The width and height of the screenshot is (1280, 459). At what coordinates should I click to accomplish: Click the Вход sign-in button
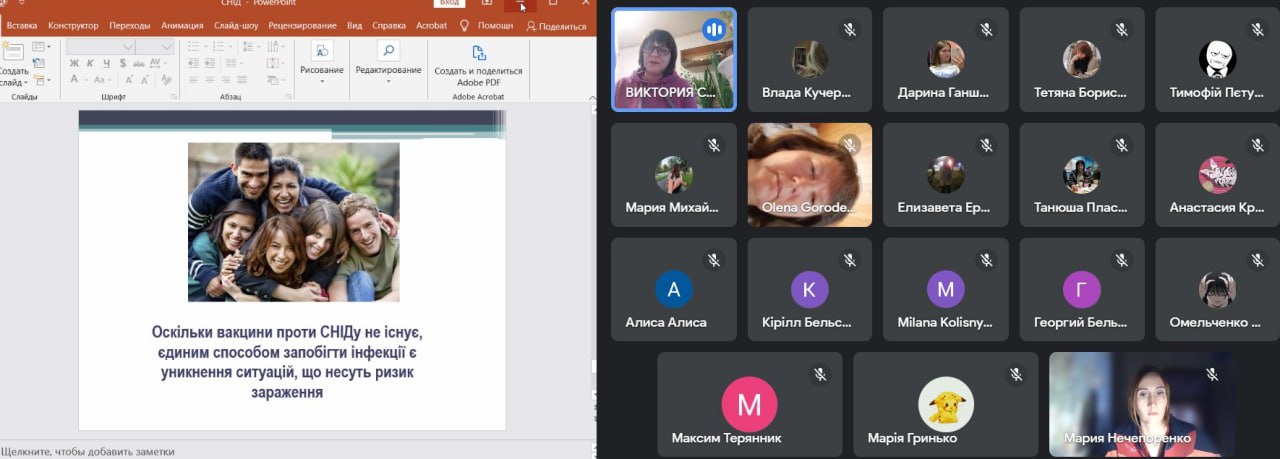tap(450, 4)
